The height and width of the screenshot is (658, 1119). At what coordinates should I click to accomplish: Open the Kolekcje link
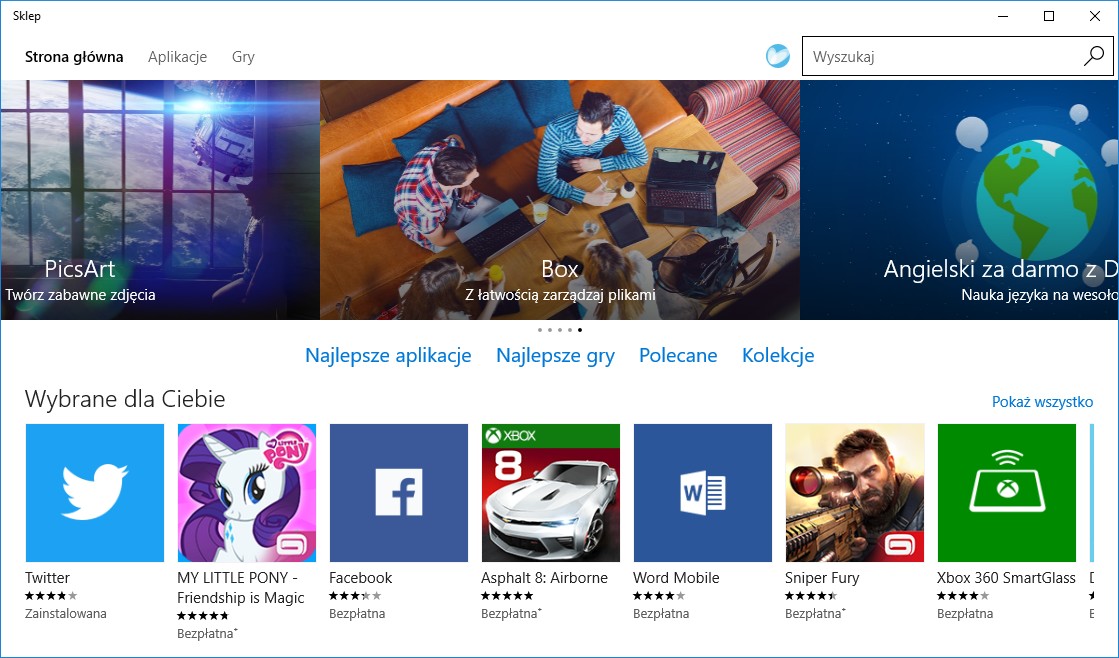click(x=778, y=355)
